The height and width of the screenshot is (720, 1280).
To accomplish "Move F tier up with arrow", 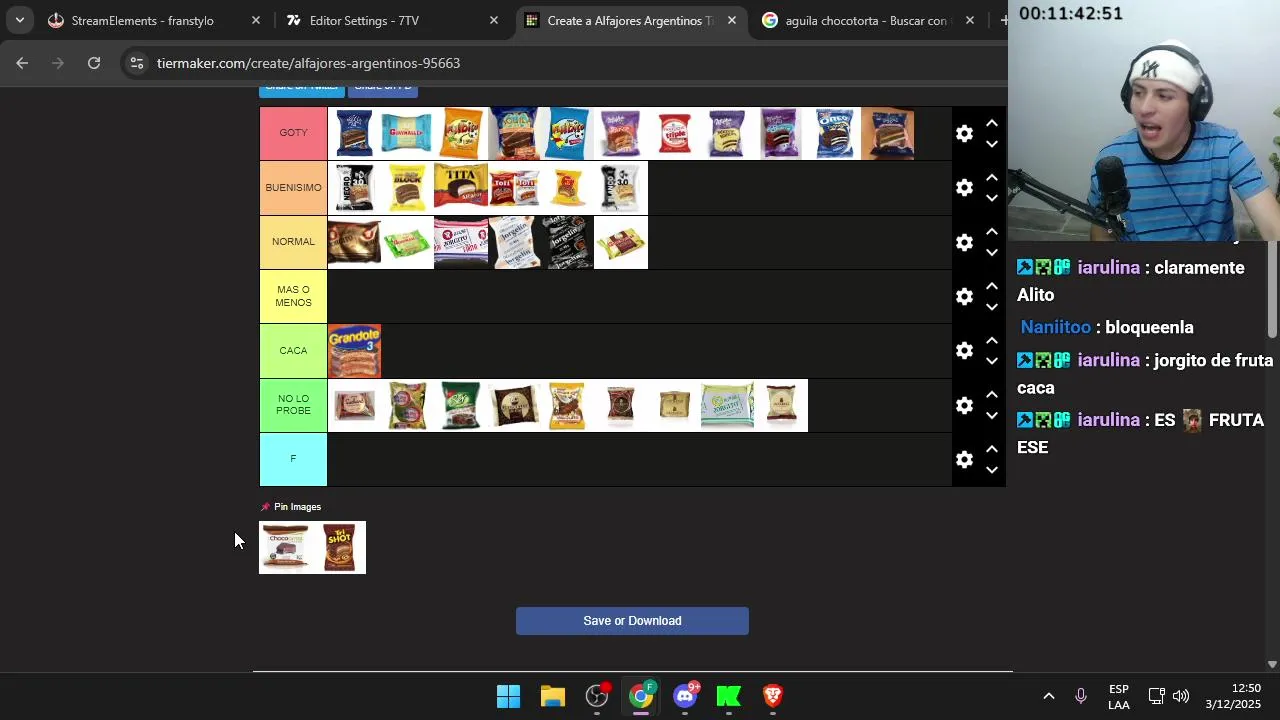I will point(991,448).
